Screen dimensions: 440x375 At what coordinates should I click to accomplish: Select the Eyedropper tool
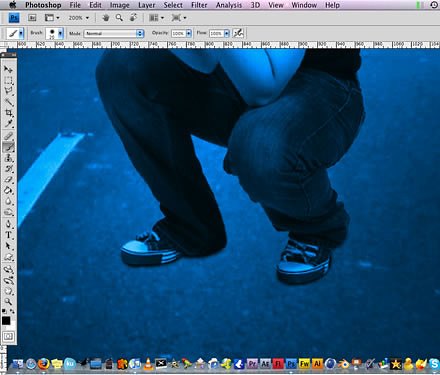[8, 124]
